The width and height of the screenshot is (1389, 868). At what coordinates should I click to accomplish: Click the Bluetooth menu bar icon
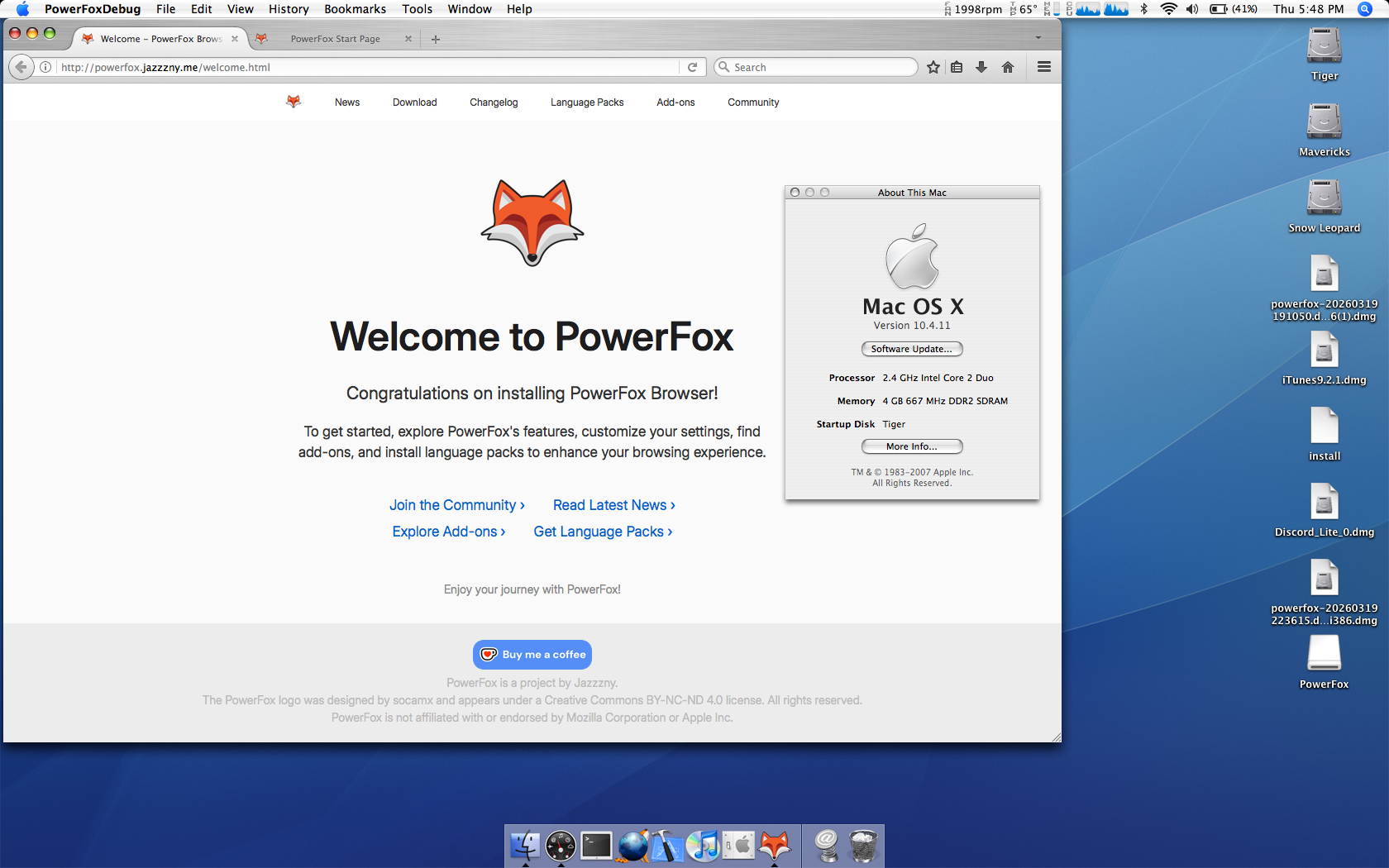[x=1144, y=9]
